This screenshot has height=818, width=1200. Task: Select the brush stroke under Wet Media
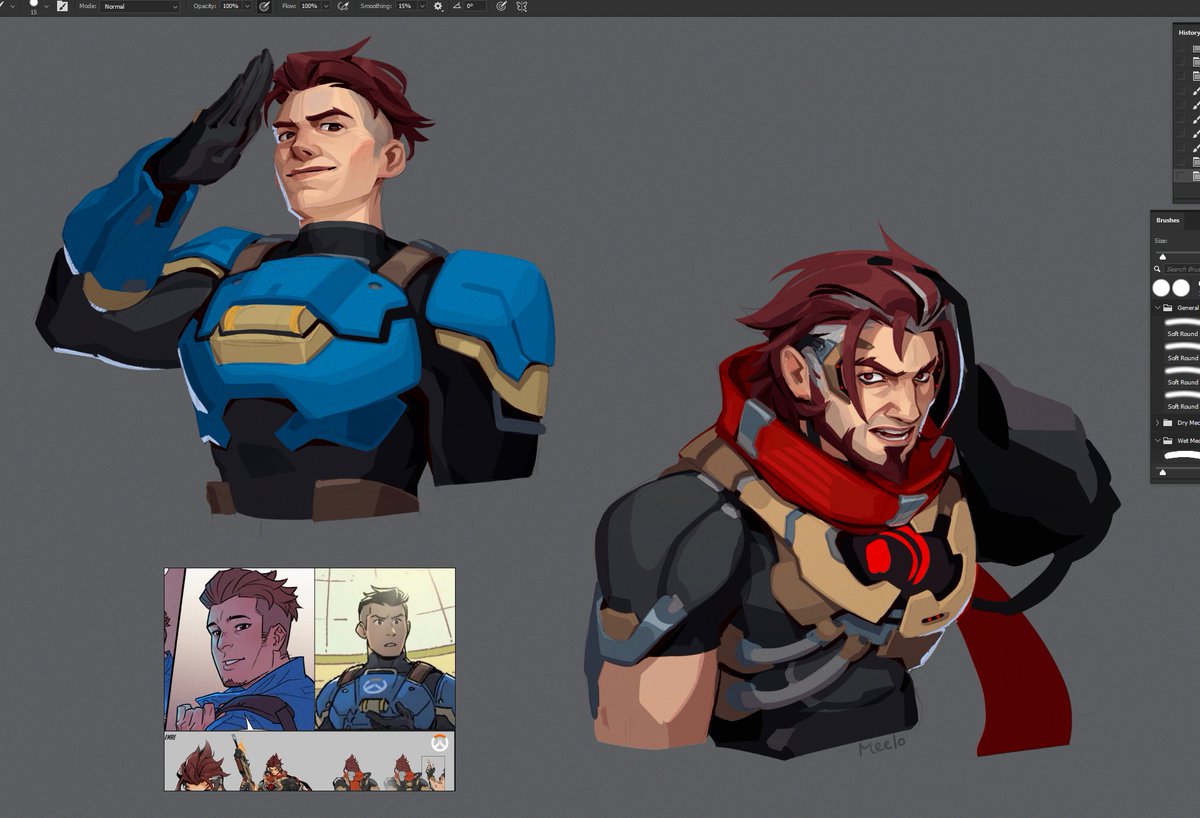(1182, 455)
